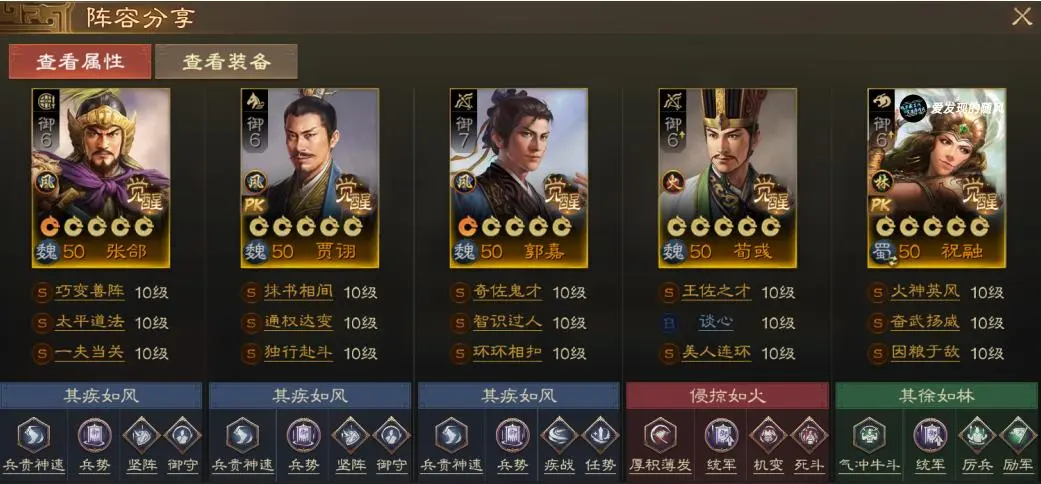Select the 坚阵 icon under 贾诩
1041x484 pixels.
pos(350,436)
